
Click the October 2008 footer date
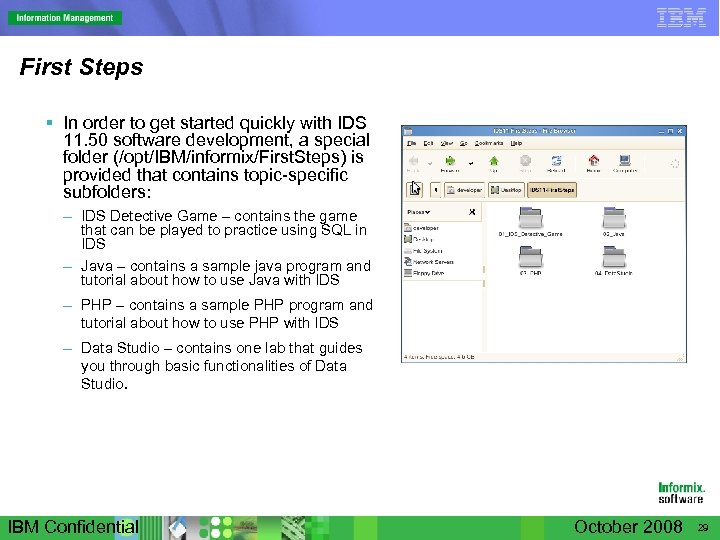click(628, 527)
